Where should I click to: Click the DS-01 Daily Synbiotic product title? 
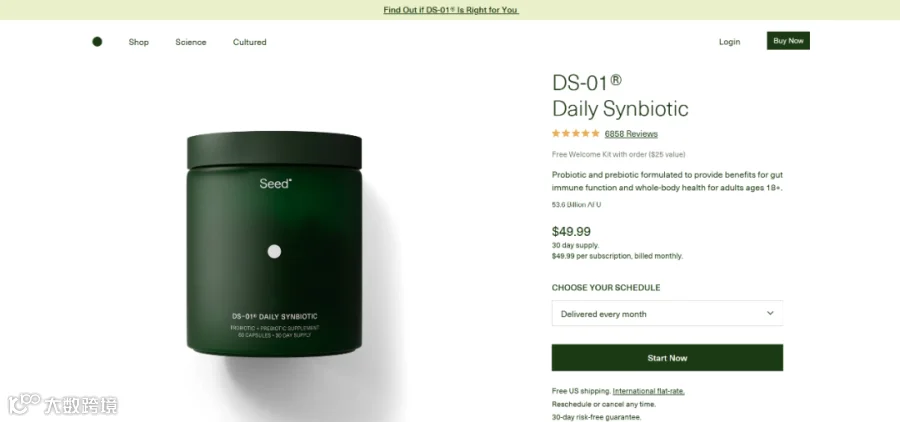[620, 95]
